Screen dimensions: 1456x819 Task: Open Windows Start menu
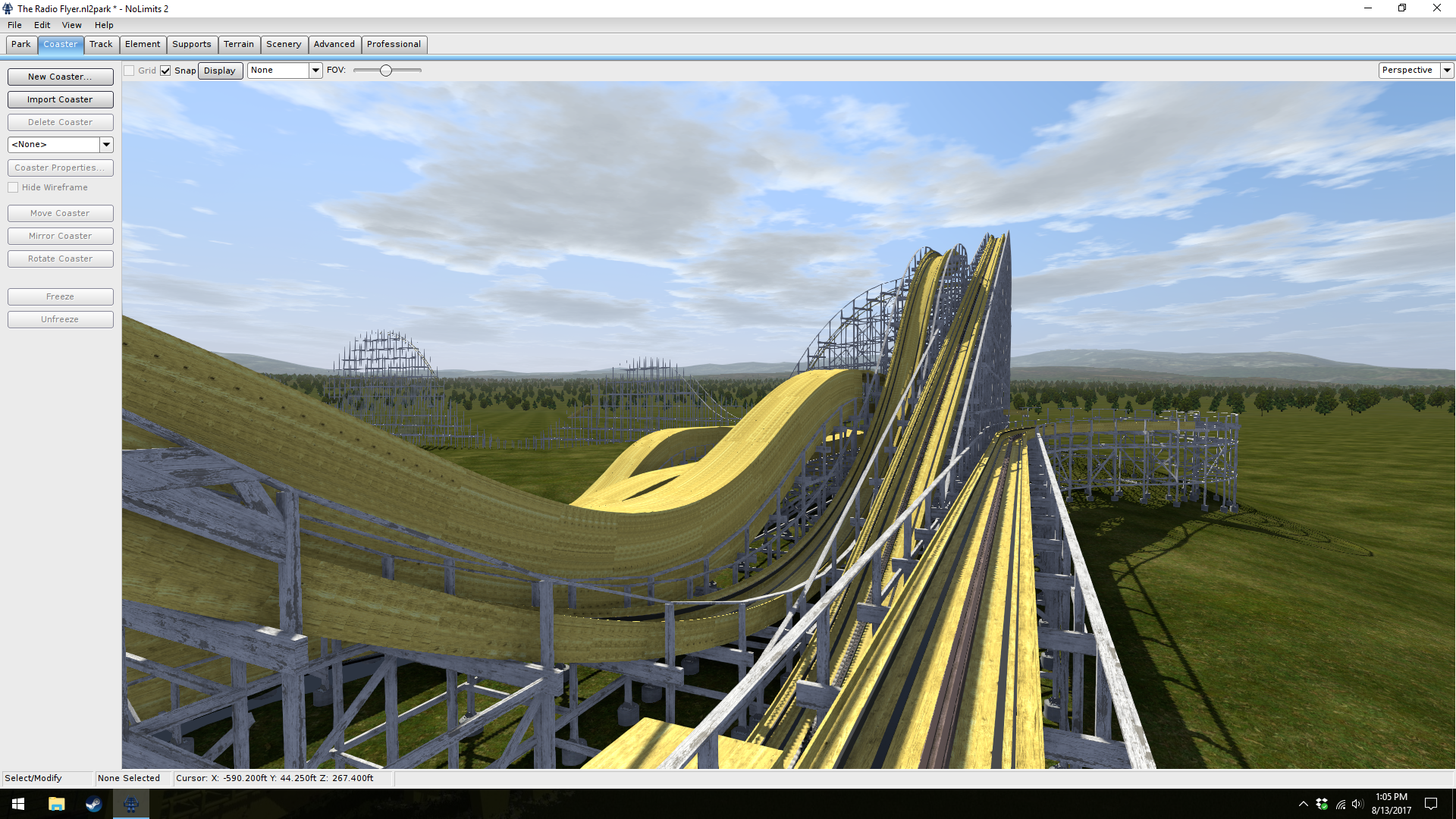tap(18, 804)
